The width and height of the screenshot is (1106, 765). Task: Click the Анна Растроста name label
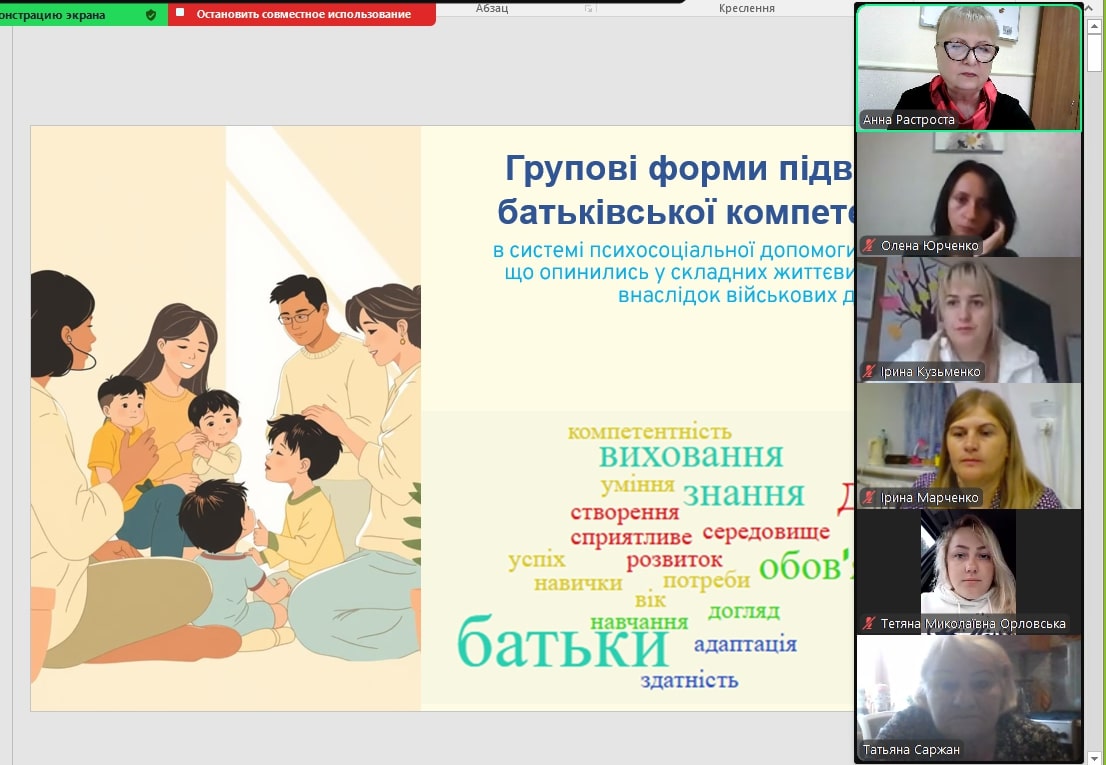(x=908, y=120)
